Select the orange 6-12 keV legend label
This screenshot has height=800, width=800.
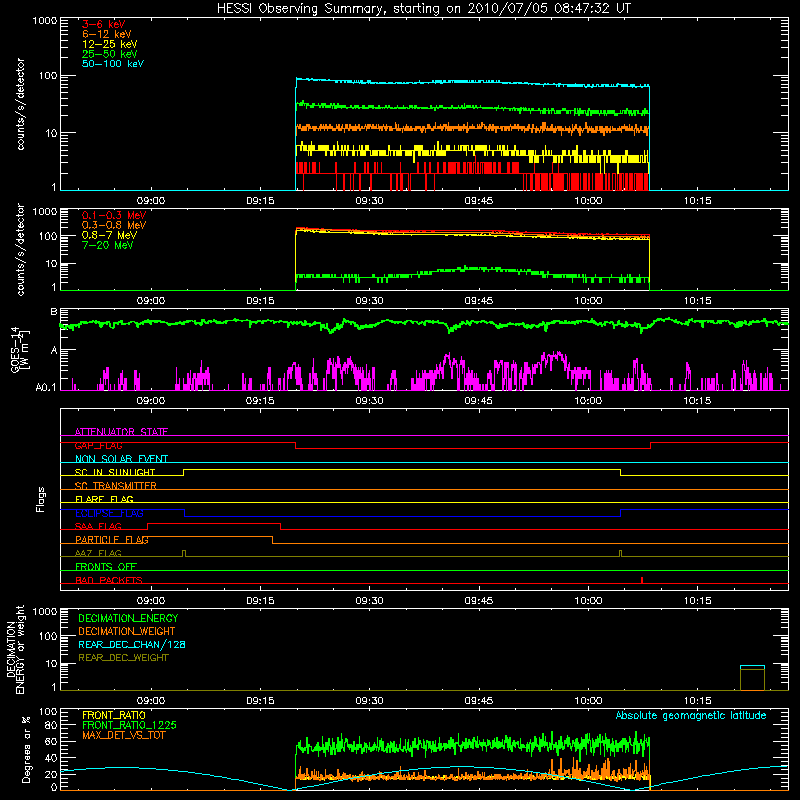click(107, 34)
